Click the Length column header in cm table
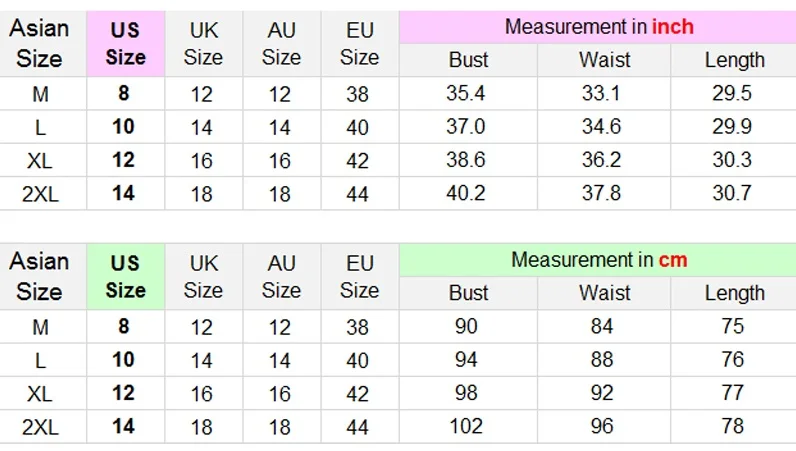 734,293
